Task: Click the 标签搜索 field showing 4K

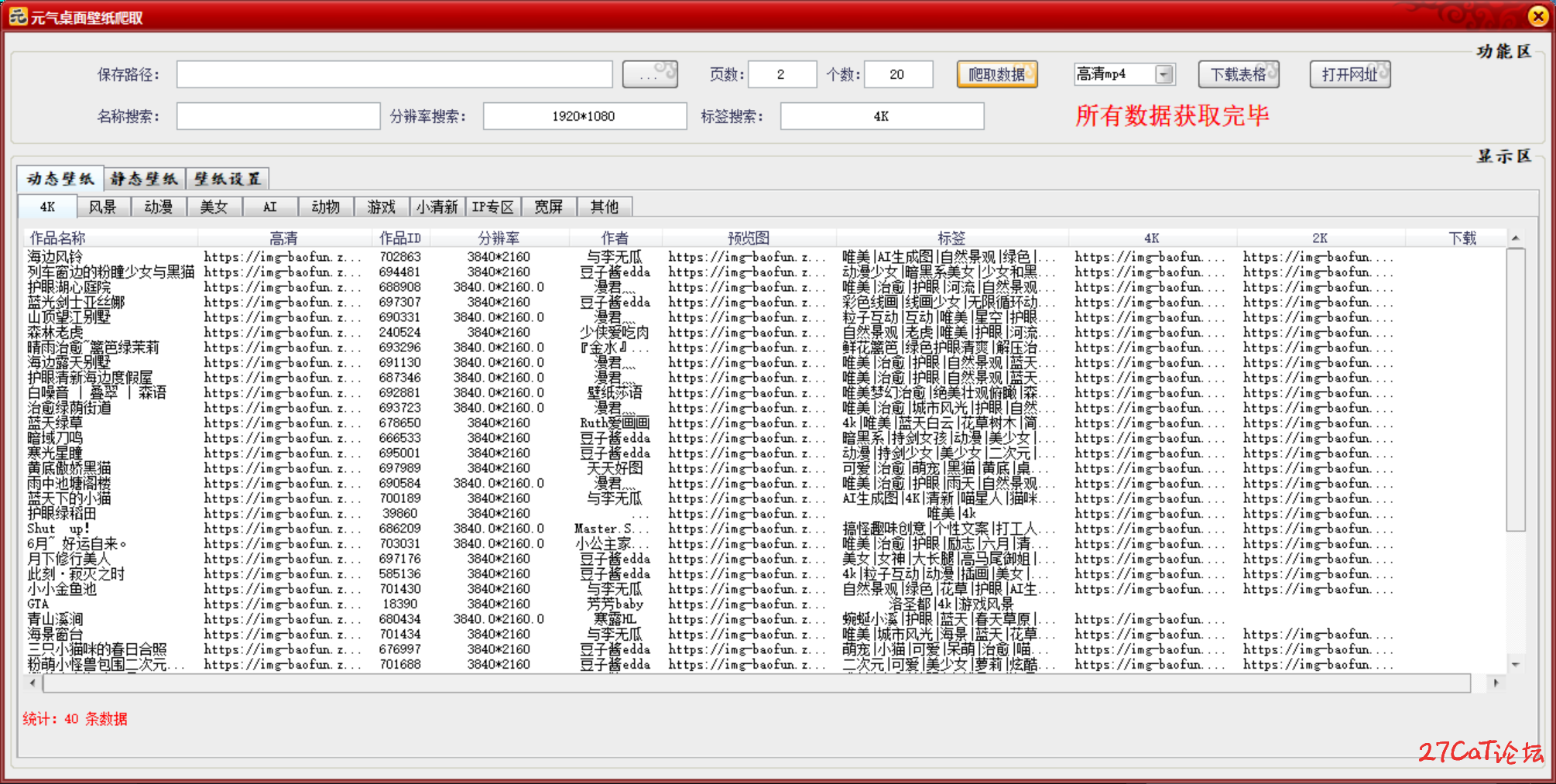Action: point(882,116)
